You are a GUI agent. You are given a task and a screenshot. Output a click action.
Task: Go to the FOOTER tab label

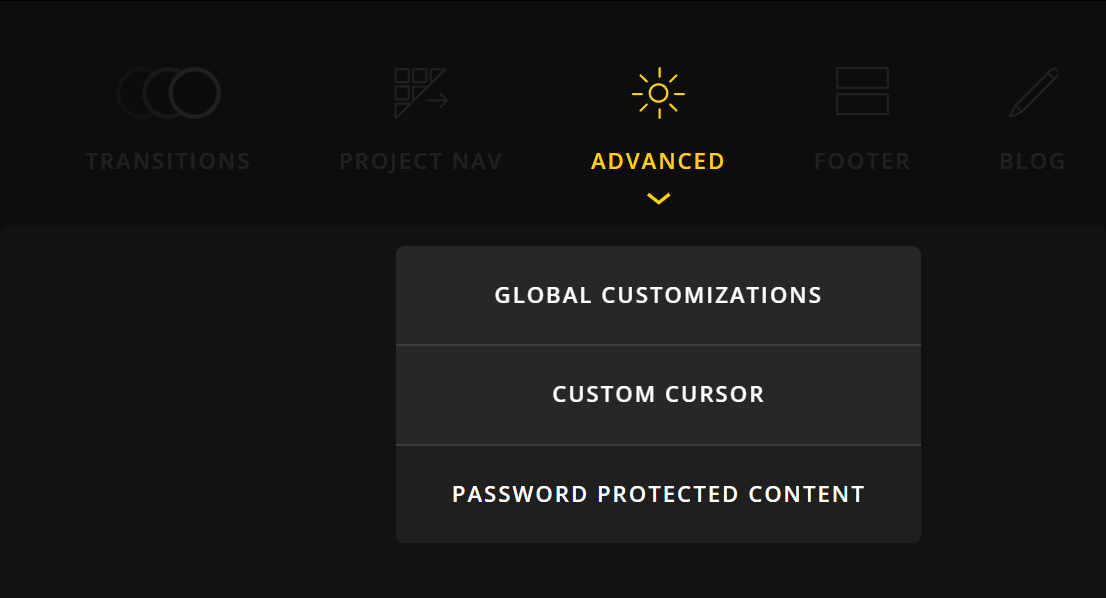click(x=862, y=161)
